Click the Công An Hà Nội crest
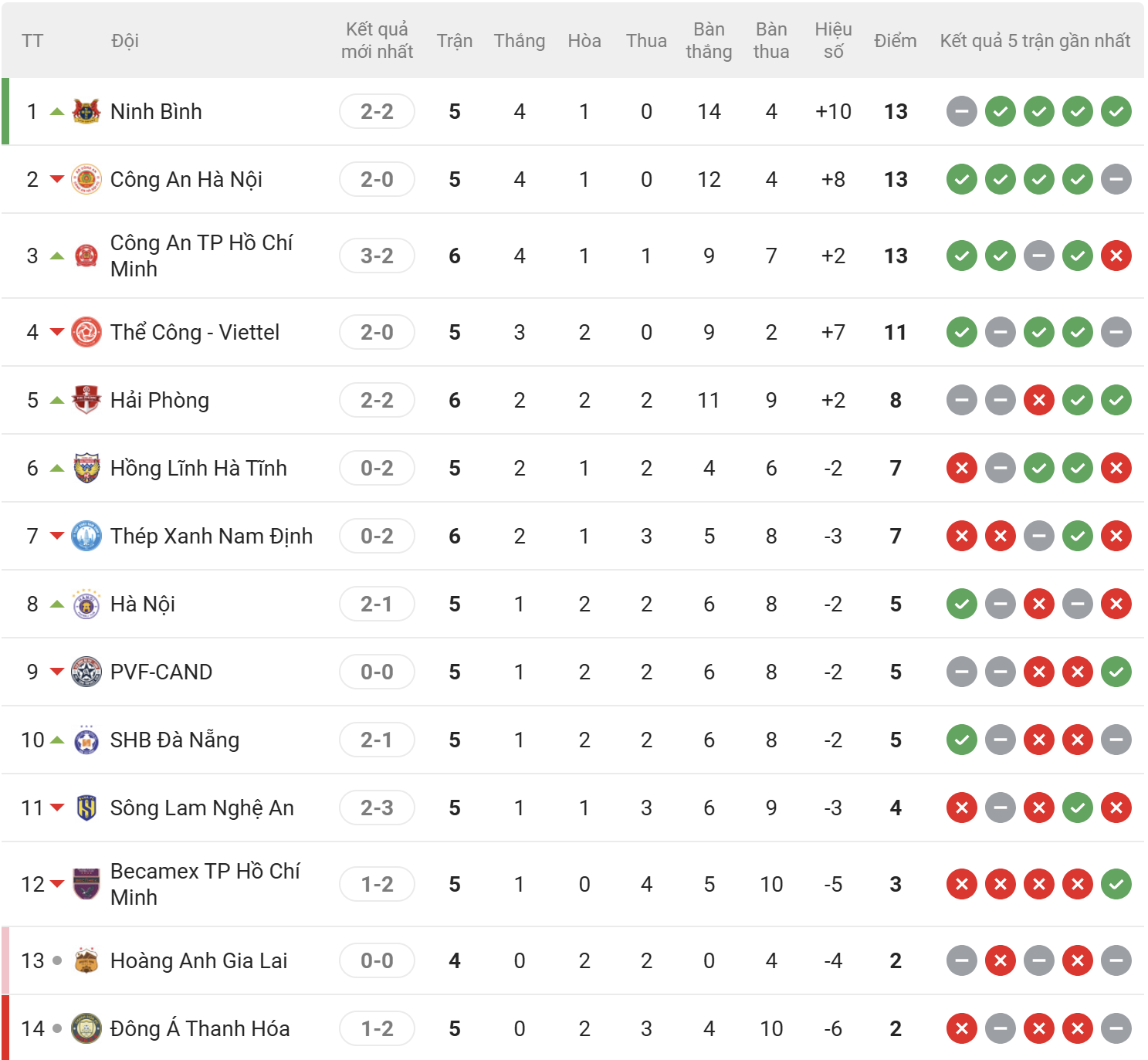The height and width of the screenshot is (1060, 1148). point(86,179)
